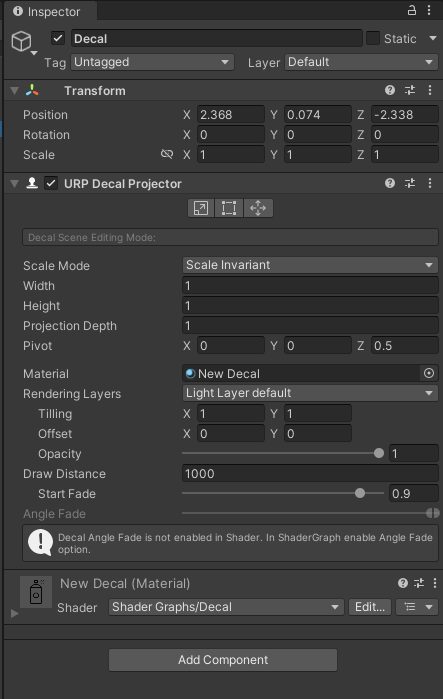Click the GameObject cube icon picker
The height and width of the screenshot is (699, 443).
click(21, 41)
